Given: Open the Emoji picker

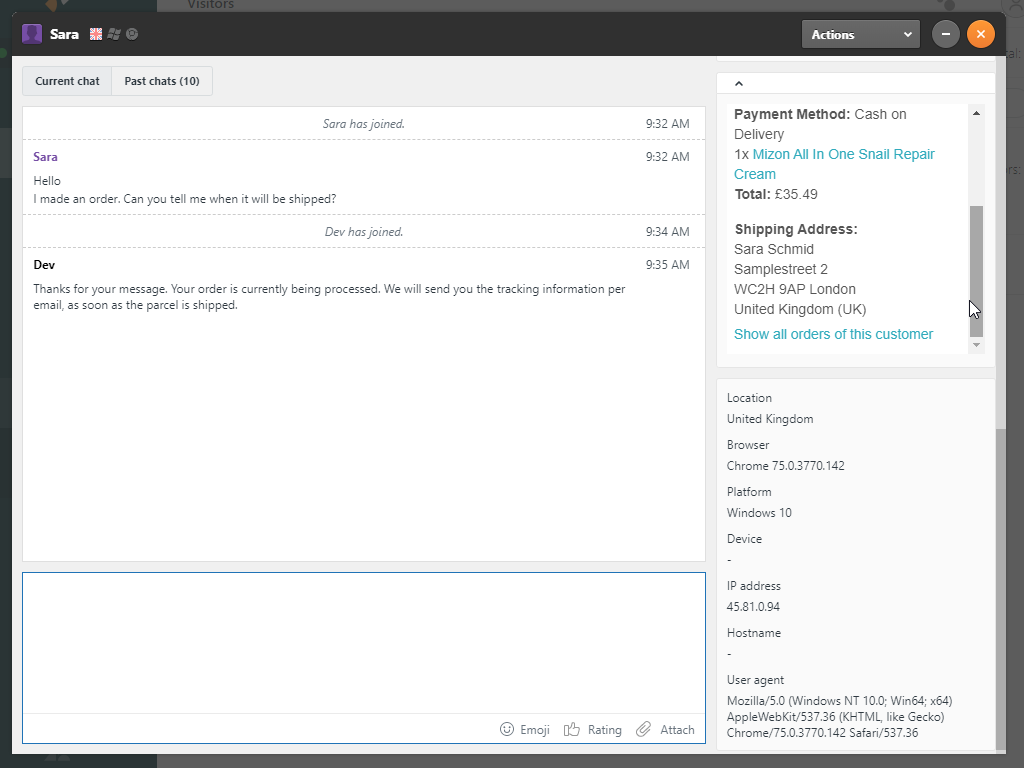Looking at the screenshot, I should 525,729.
